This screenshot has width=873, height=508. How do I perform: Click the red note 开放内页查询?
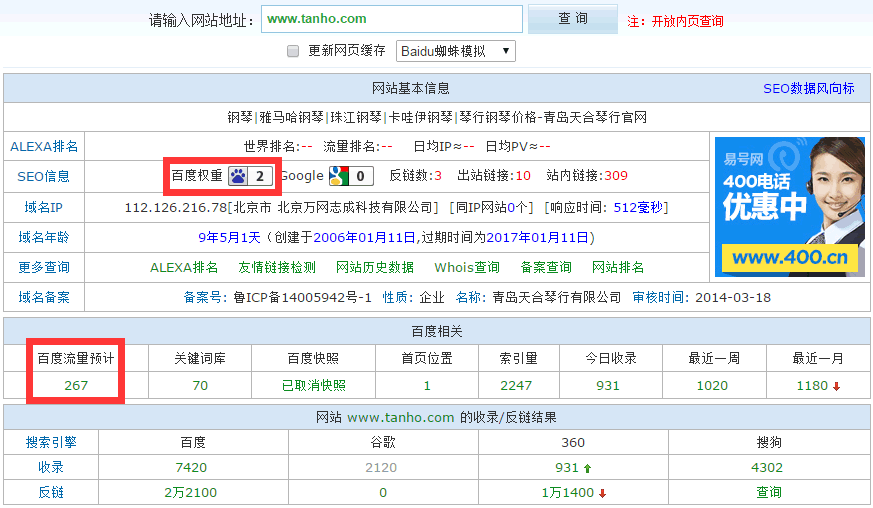[688, 21]
